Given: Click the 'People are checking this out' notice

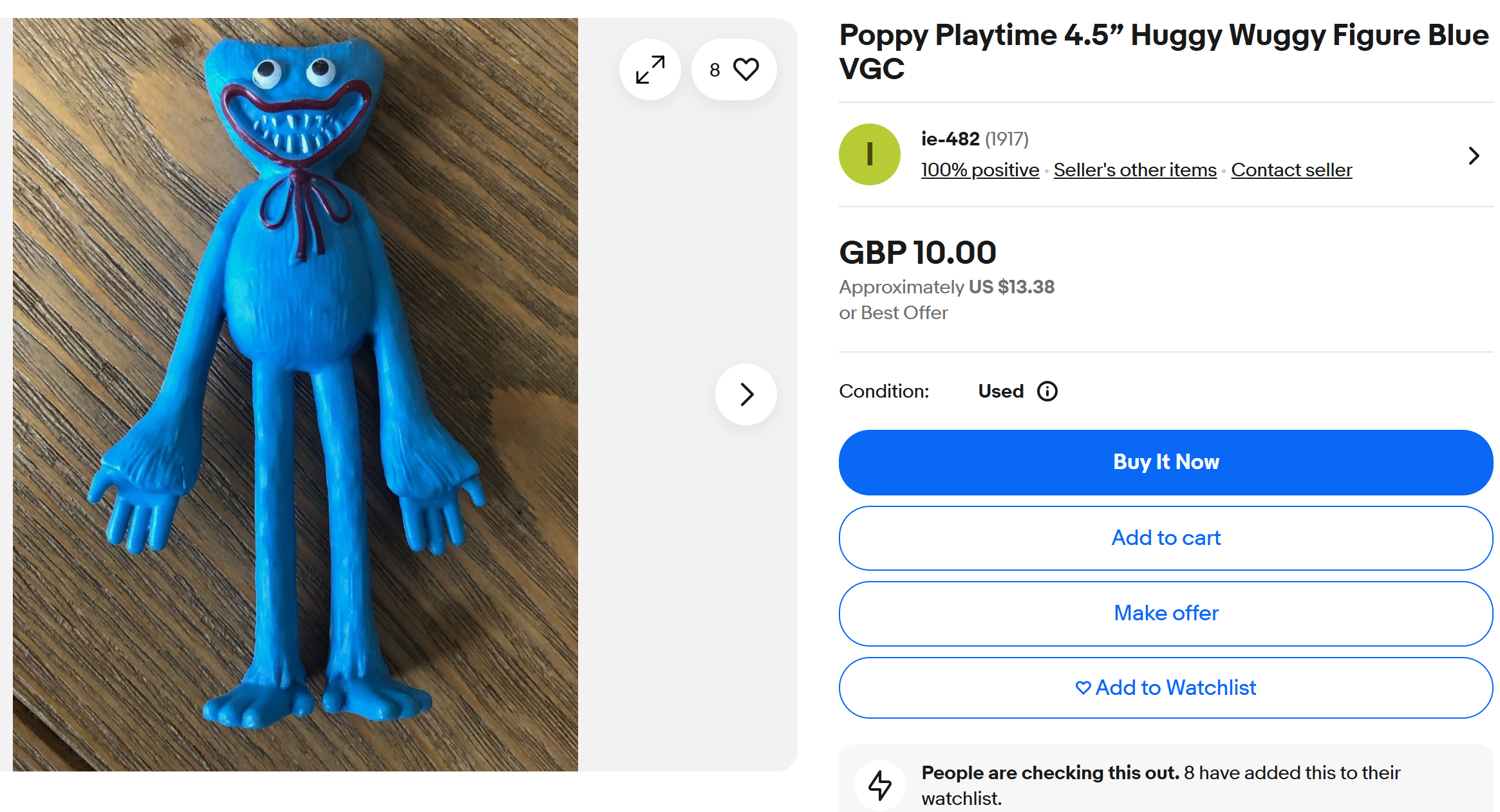Looking at the screenshot, I should click(x=1160, y=785).
